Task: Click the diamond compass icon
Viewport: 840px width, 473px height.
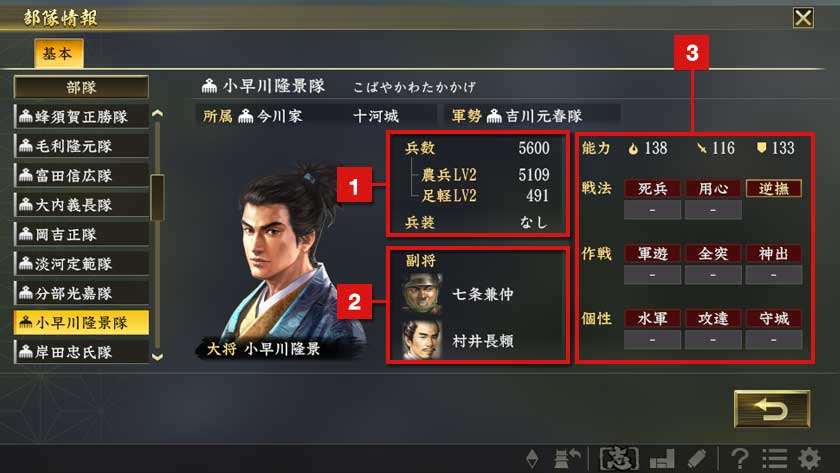Action: pos(532,459)
